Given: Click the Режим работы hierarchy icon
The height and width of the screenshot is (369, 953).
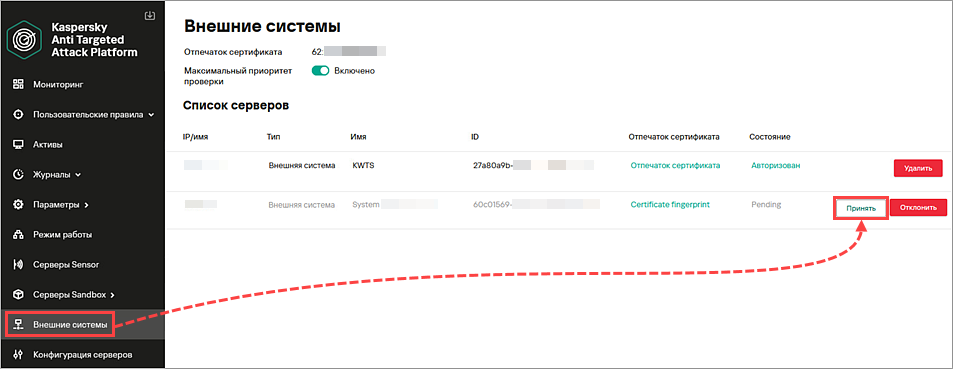Looking at the screenshot, I should coord(18,235).
